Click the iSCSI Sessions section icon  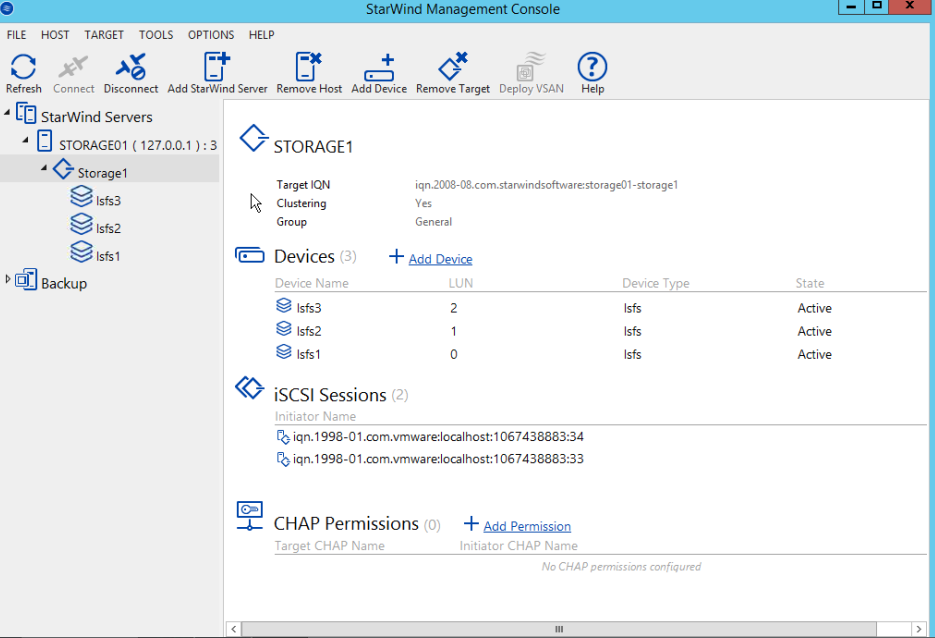249,388
